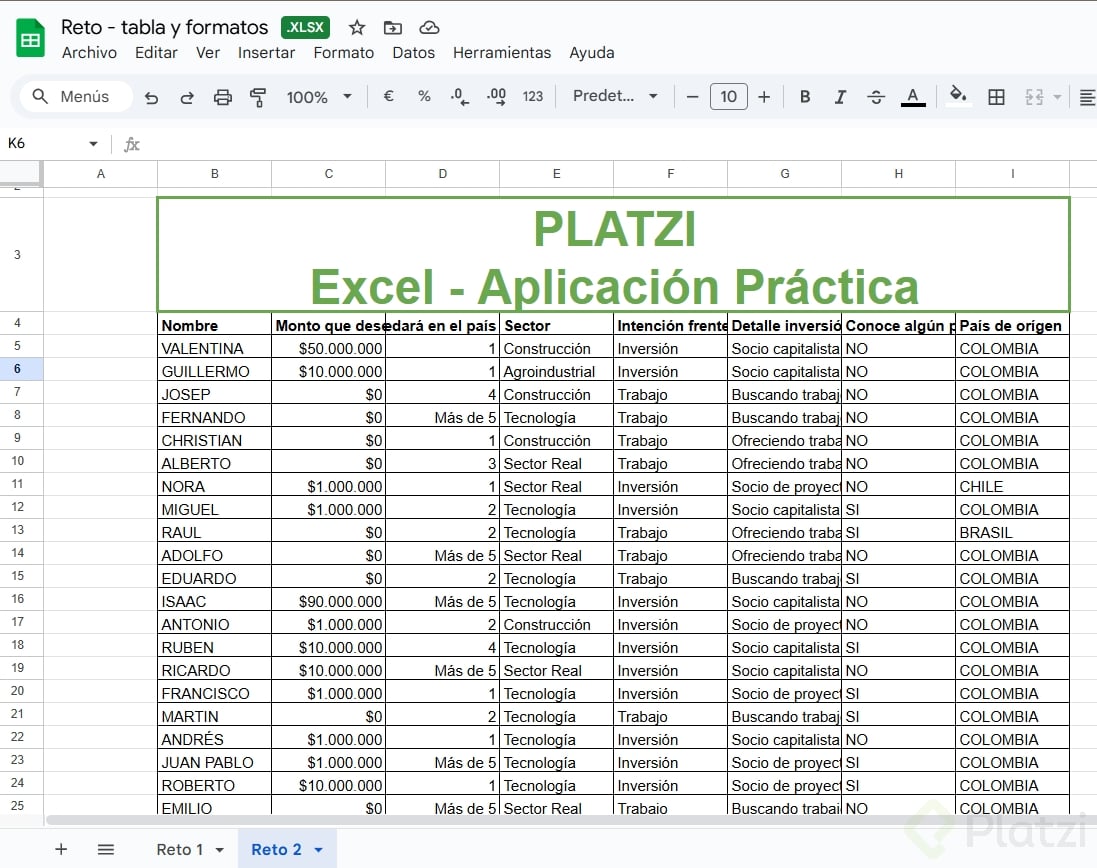1097x868 pixels.
Task: Open the borders tool
Action: [996, 97]
